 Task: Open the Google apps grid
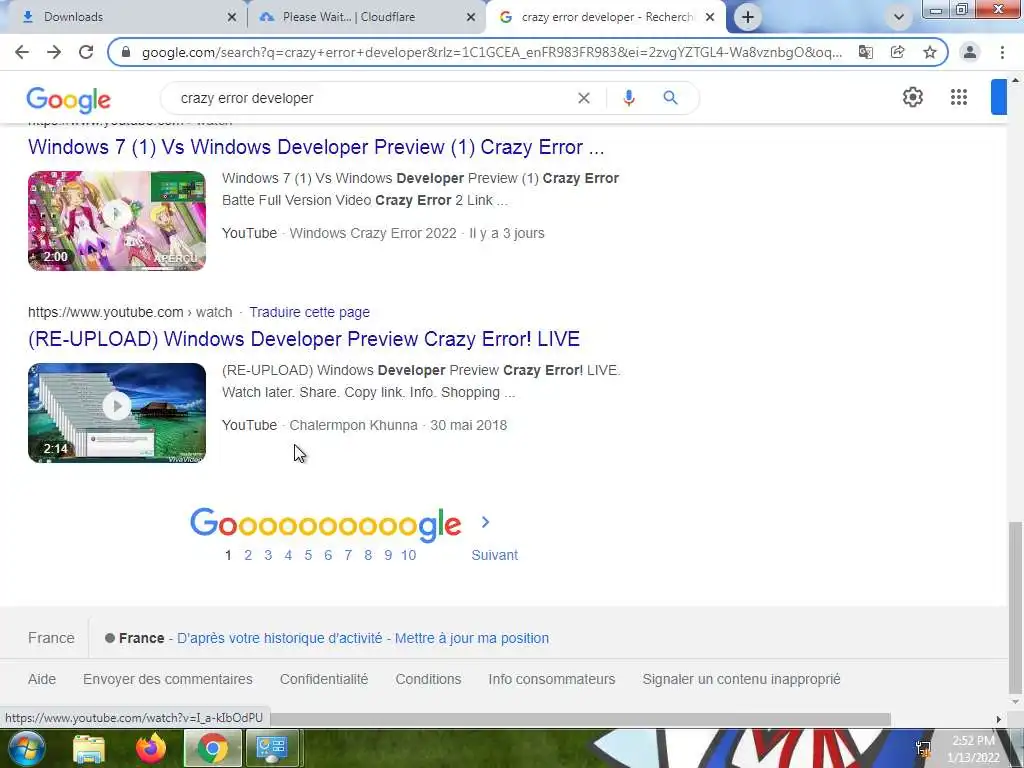[959, 97]
